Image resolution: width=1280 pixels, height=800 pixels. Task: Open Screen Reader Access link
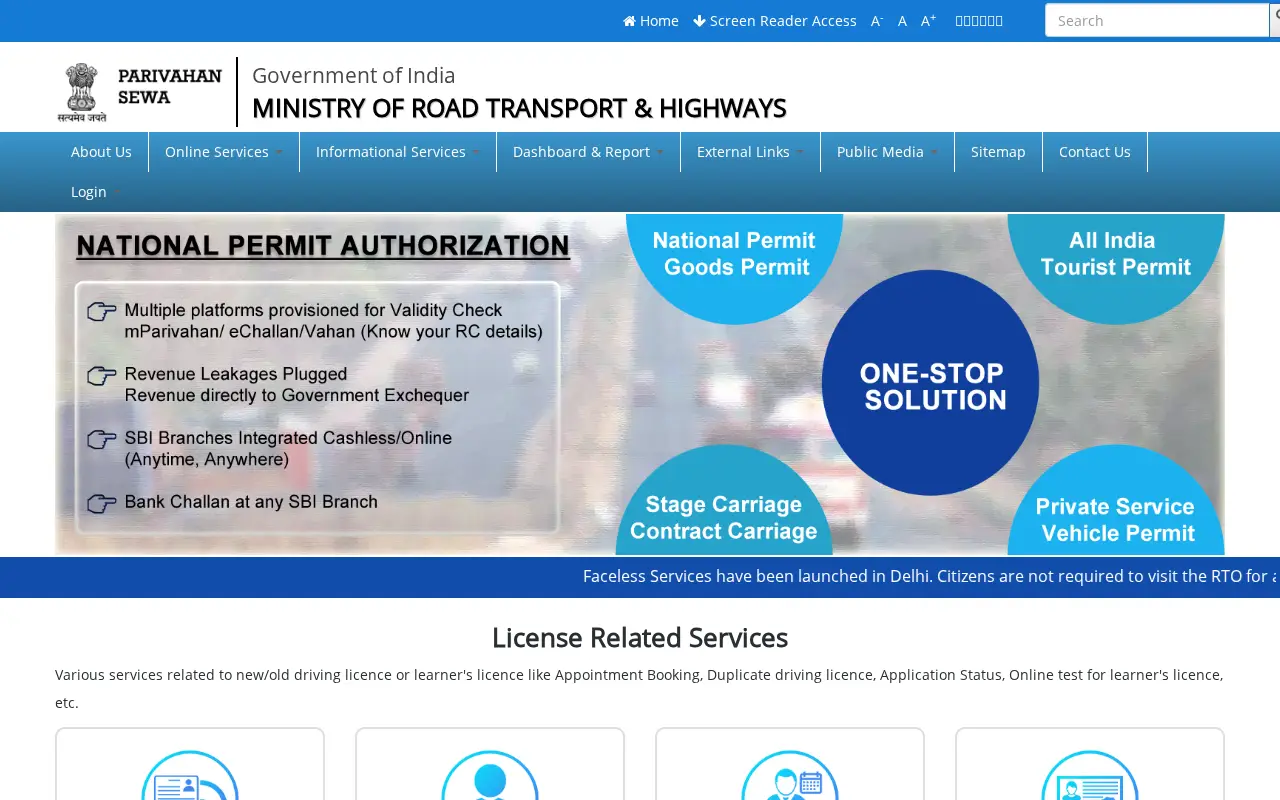point(775,21)
